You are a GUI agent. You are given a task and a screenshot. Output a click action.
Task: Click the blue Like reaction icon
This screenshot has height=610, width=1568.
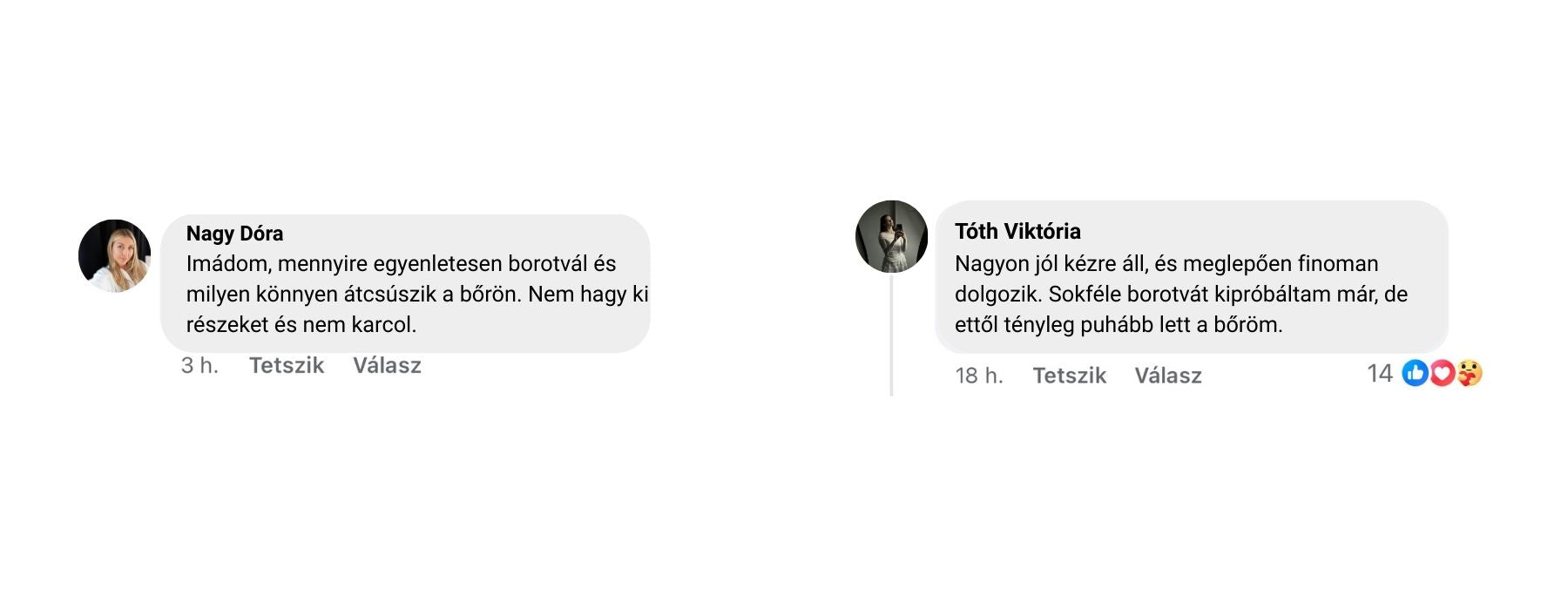(1415, 374)
